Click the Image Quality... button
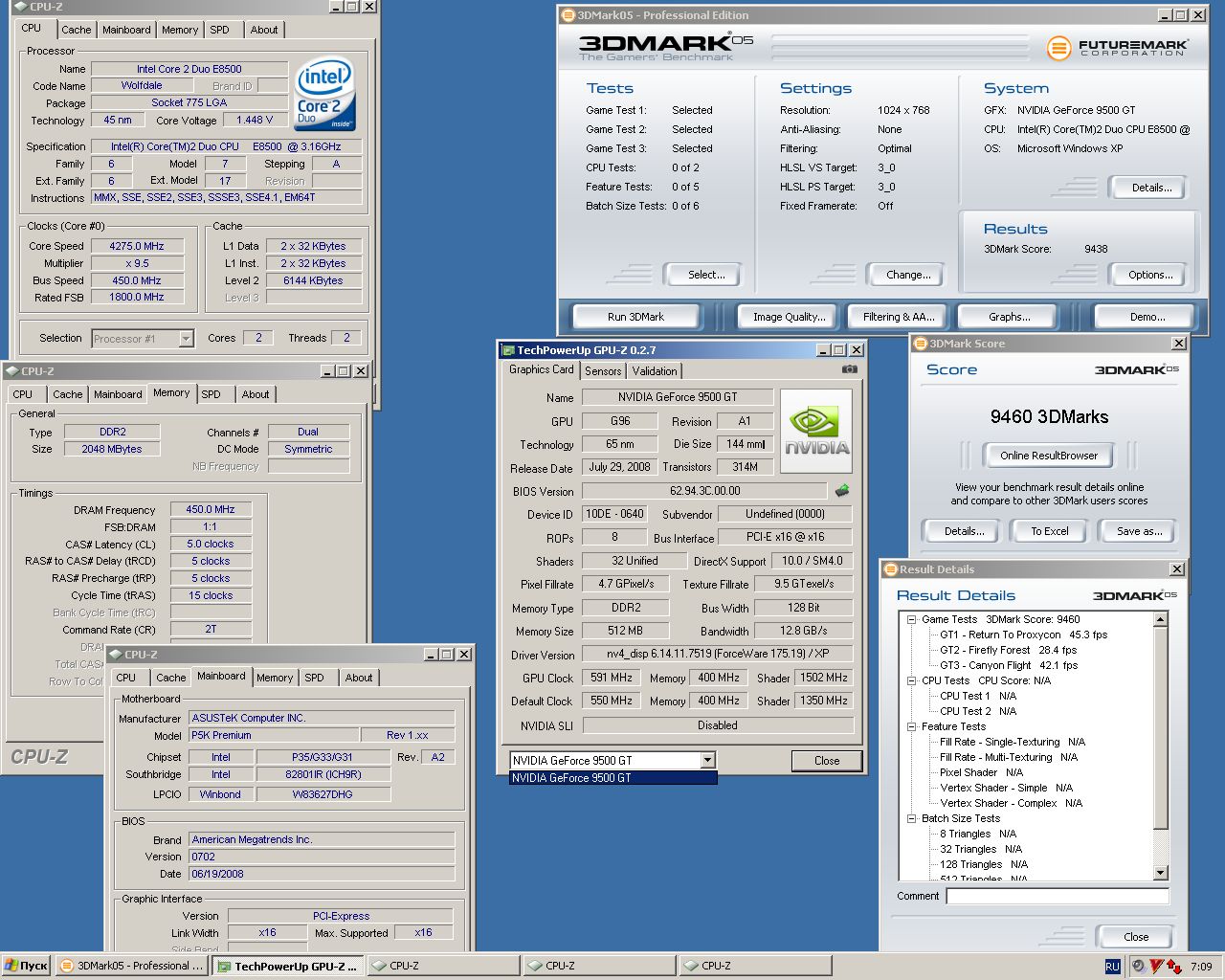1225x980 pixels. (790, 317)
